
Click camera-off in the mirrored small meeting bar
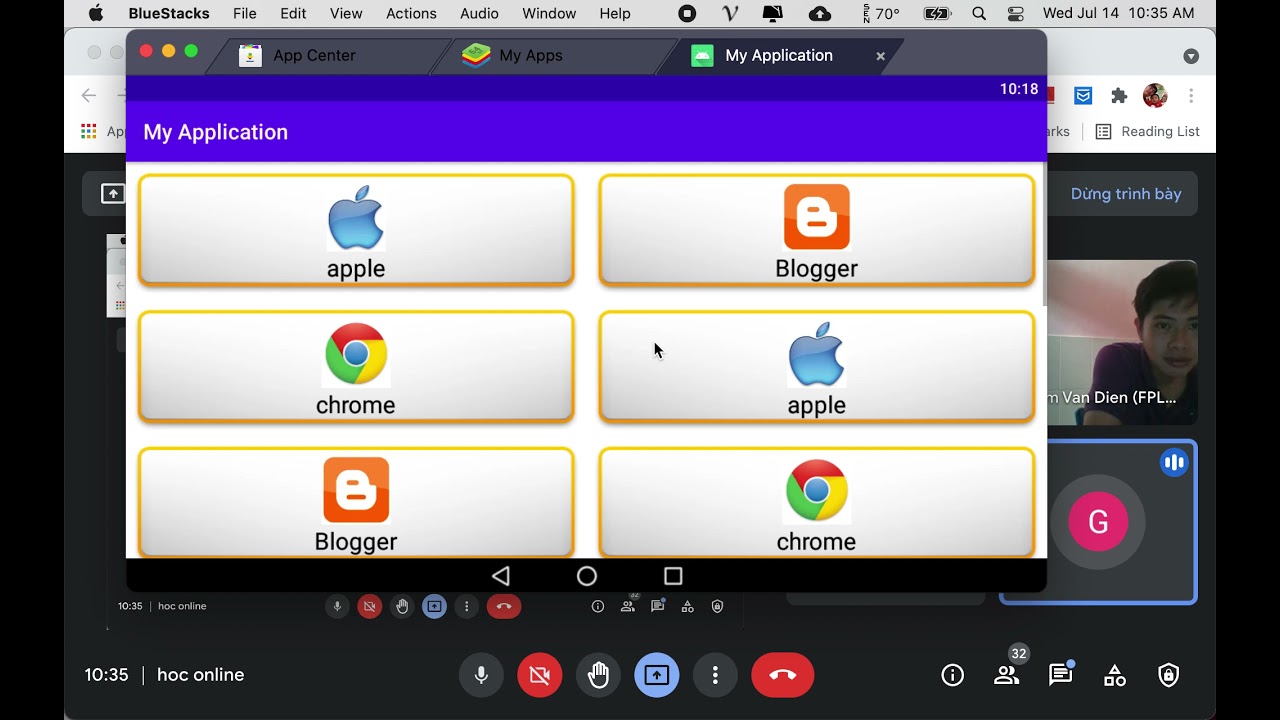pos(369,606)
